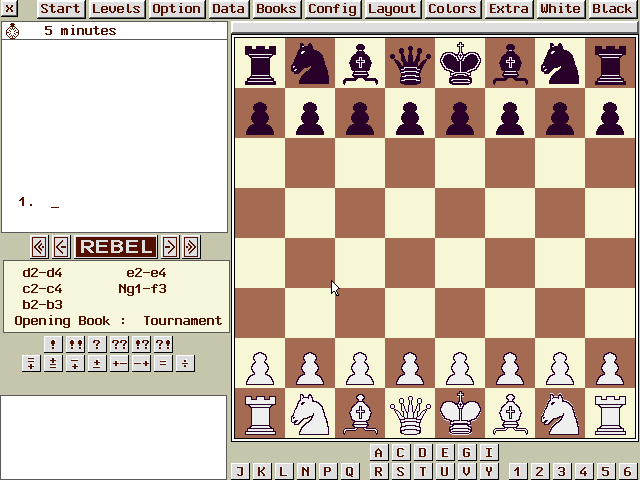Select the white queen on d1
Screen dimensions: 640x480
(410, 413)
